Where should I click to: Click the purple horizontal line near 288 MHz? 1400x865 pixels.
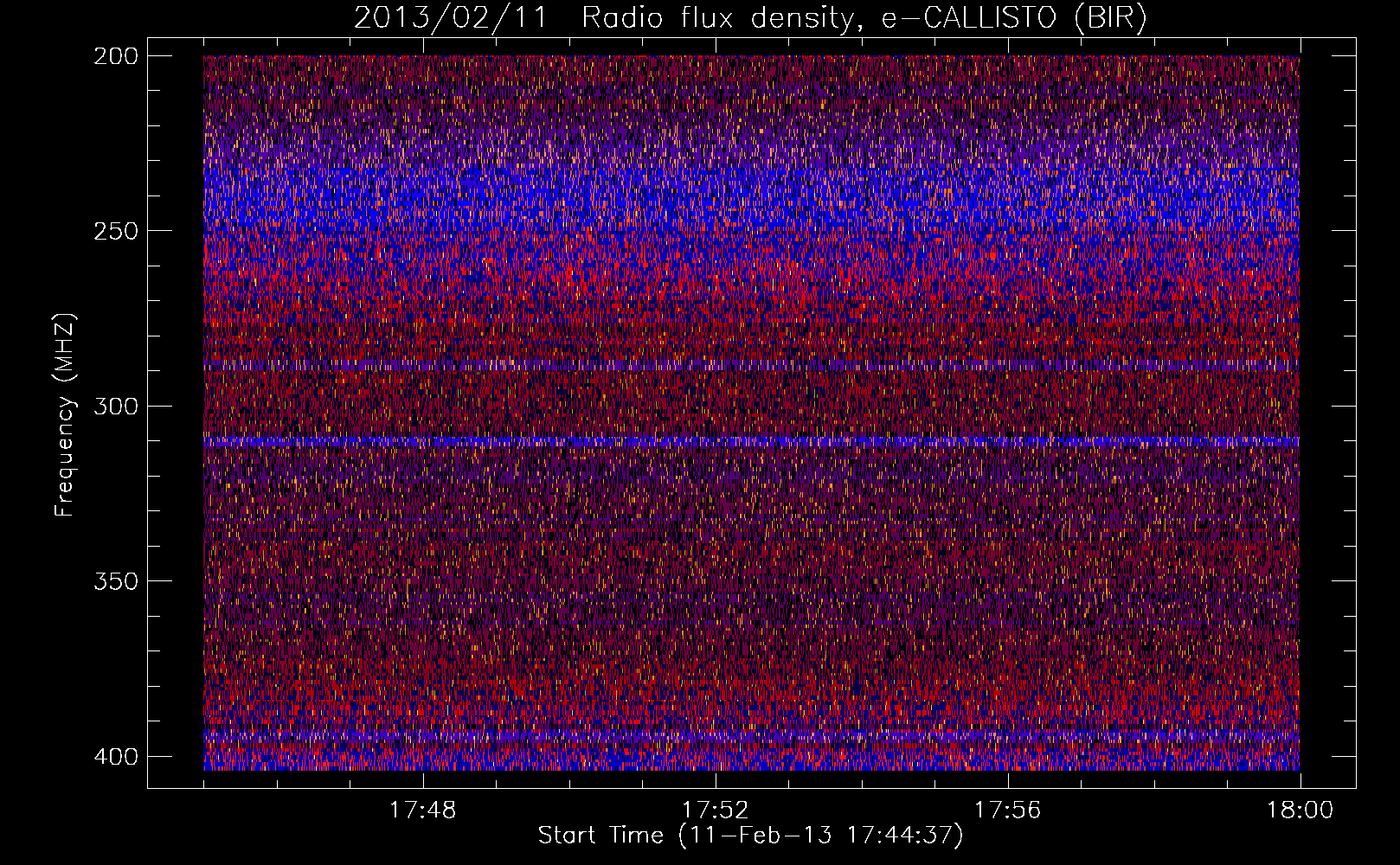point(751,365)
